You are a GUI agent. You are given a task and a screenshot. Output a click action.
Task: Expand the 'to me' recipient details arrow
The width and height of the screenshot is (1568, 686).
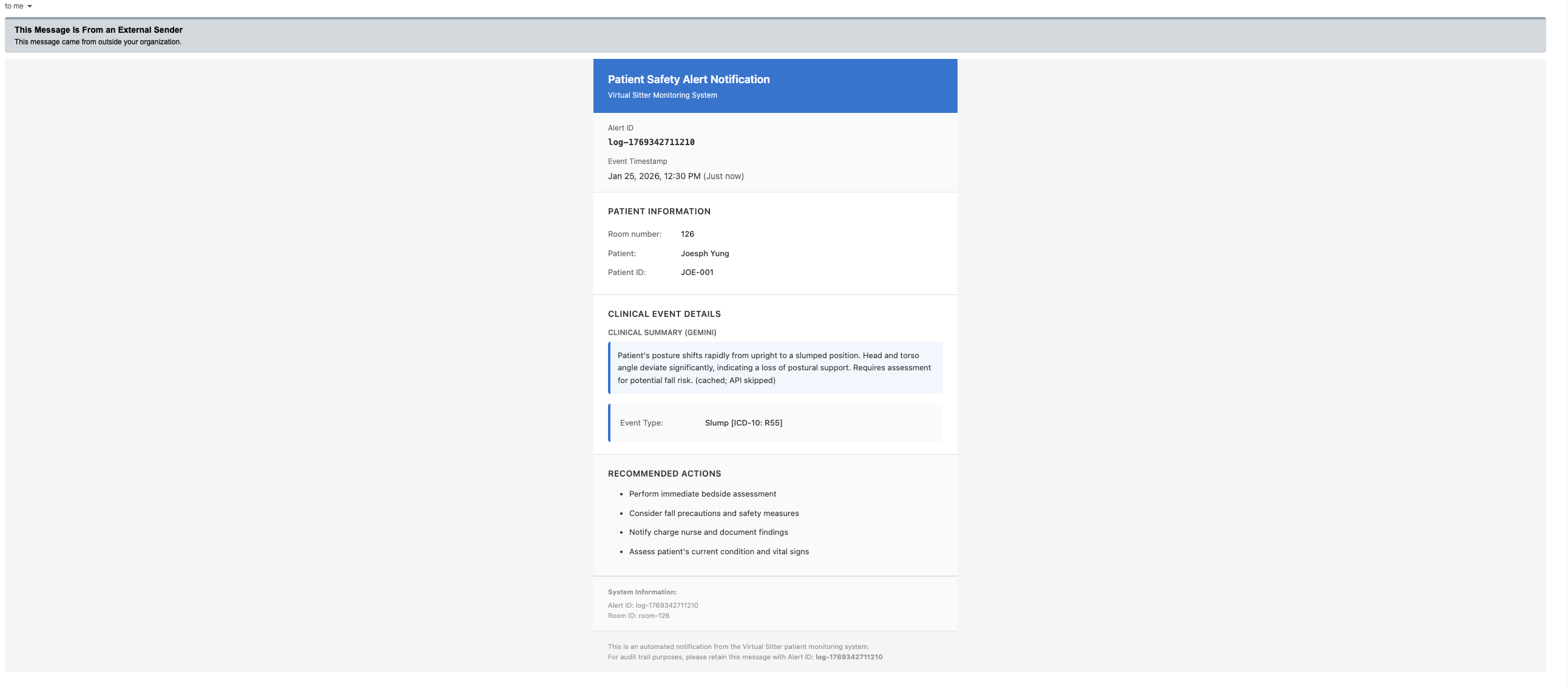click(x=29, y=6)
